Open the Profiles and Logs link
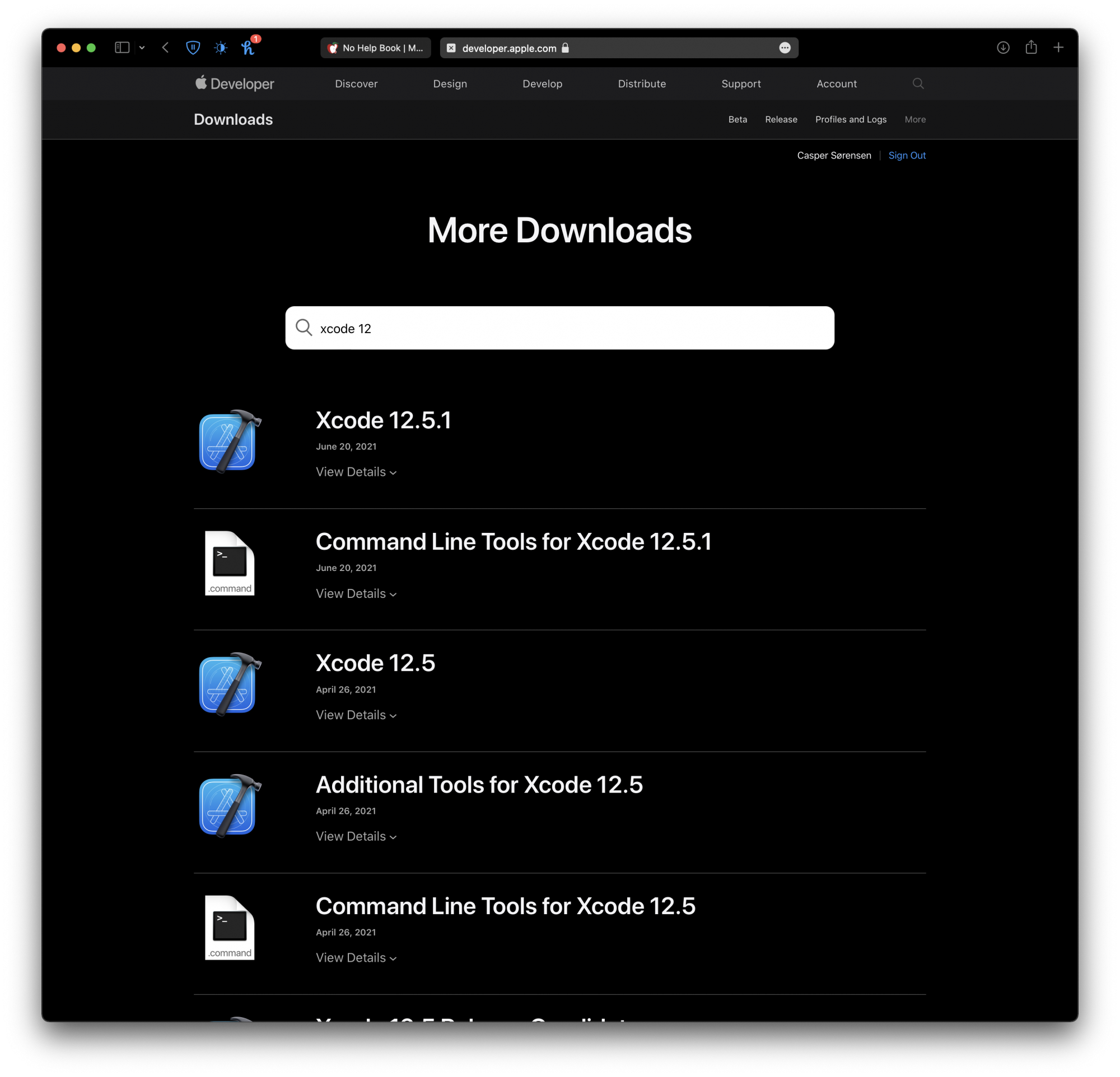 (850, 119)
